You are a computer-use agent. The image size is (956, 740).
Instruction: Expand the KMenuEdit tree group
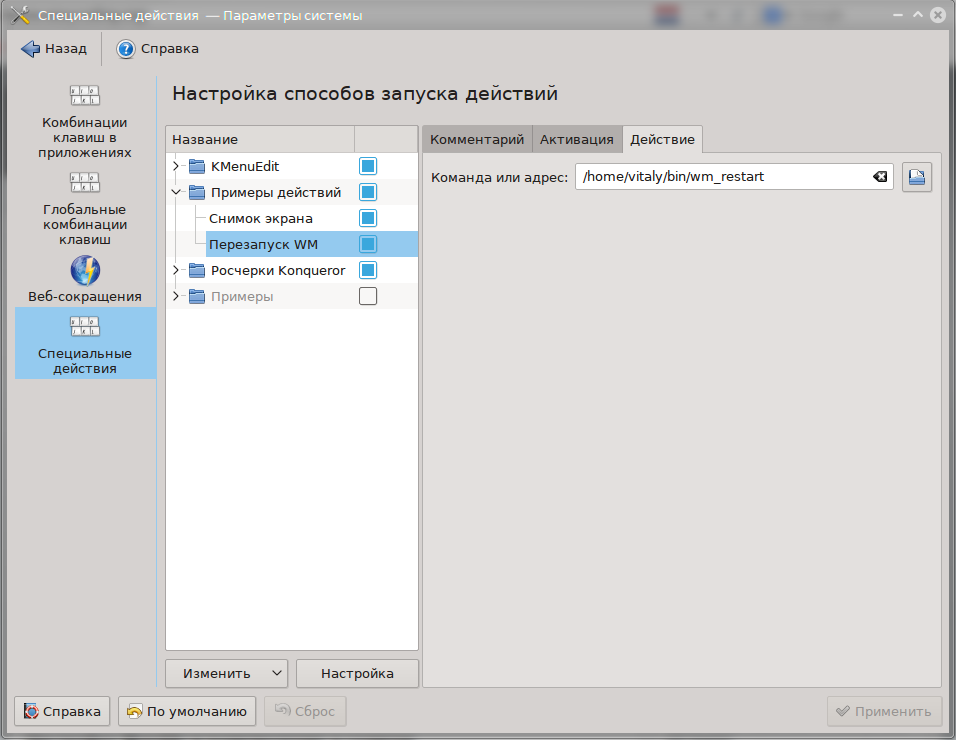[176, 166]
